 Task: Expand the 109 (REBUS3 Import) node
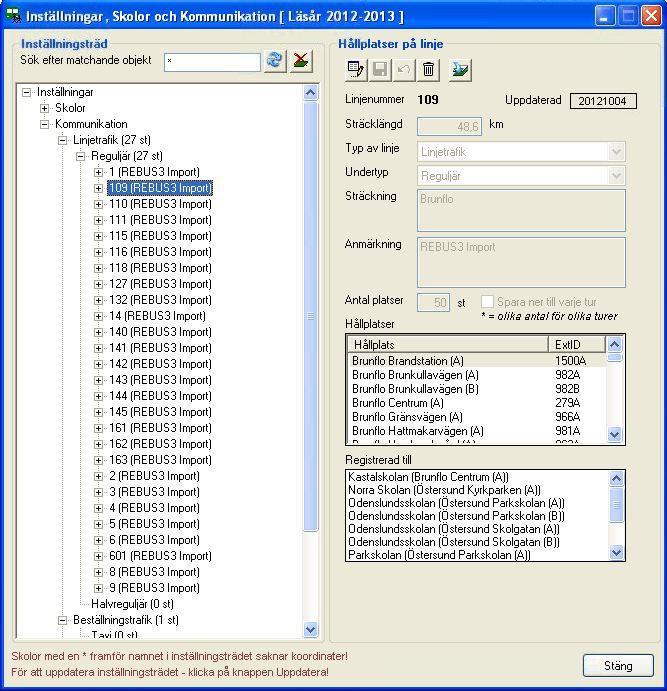click(98, 189)
